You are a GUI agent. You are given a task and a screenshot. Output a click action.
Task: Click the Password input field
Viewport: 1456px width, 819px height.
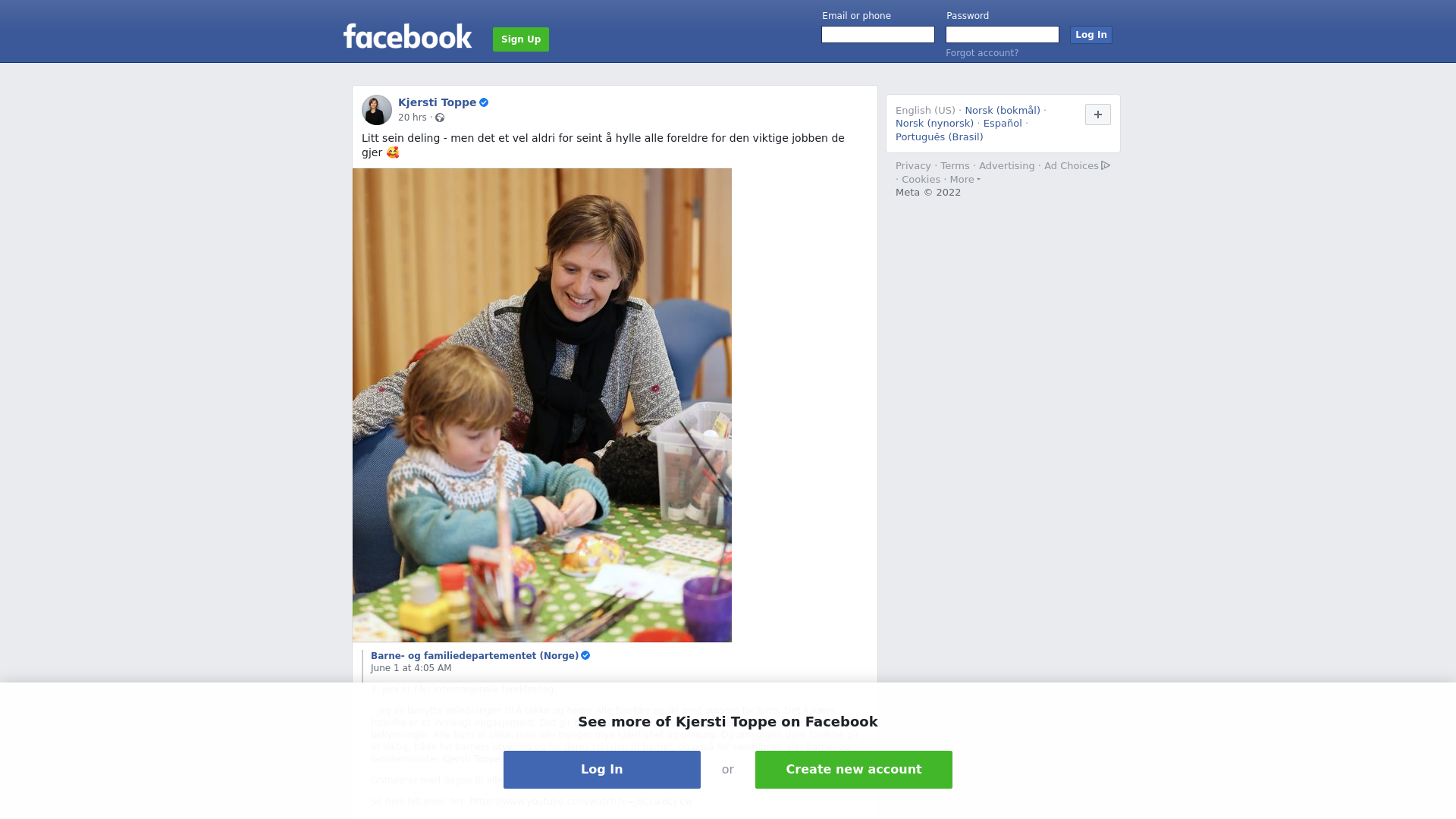[x=1003, y=35]
